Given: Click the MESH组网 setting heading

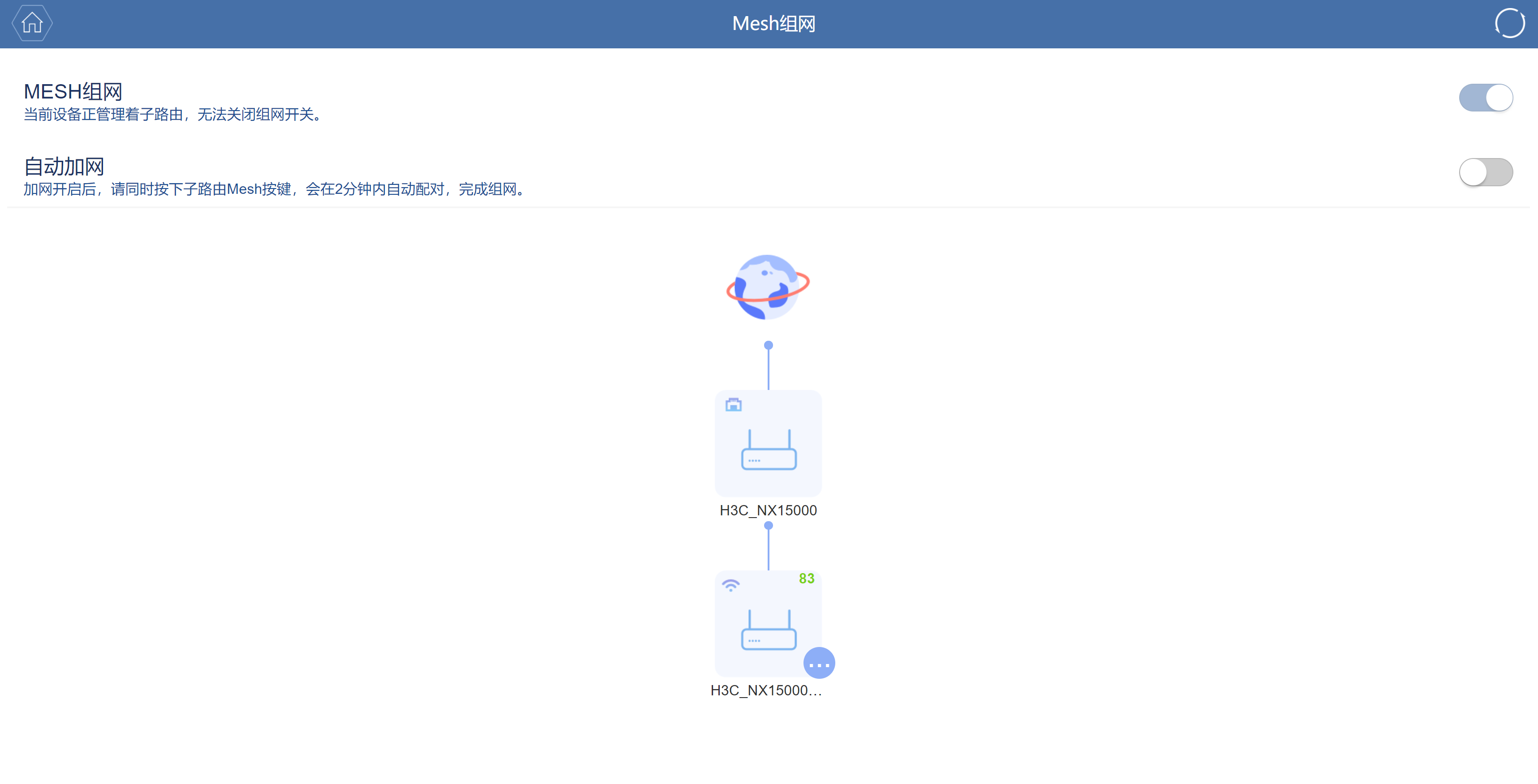Looking at the screenshot, I should click(x=73, y=92).
